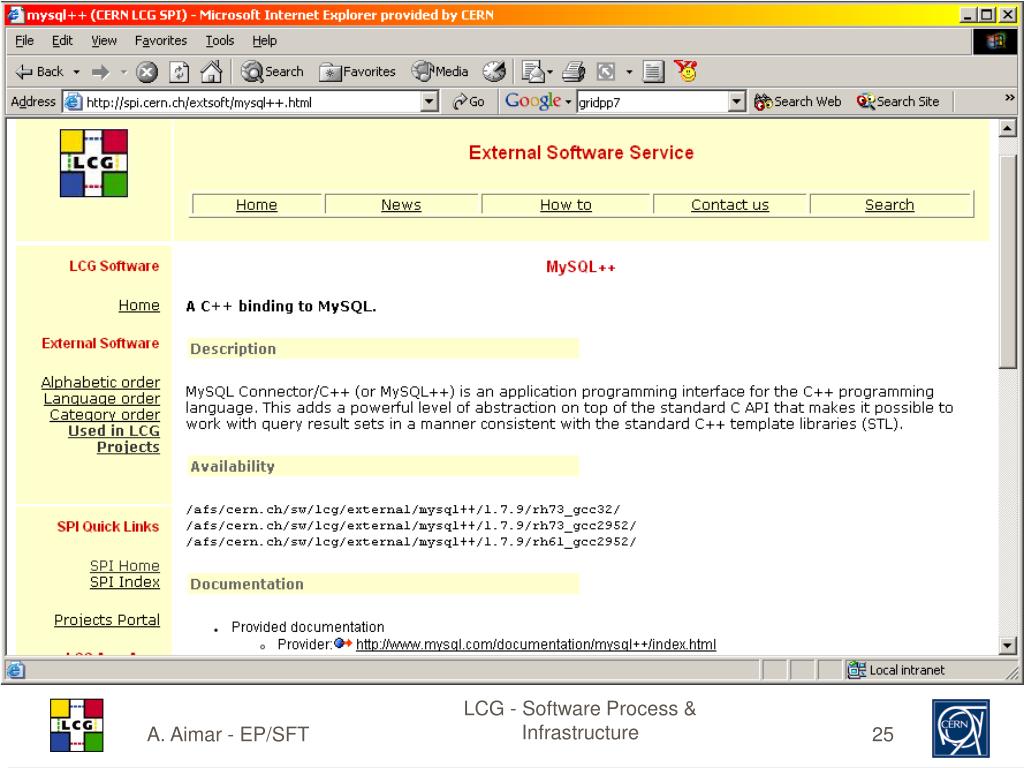Print the page with the printer icon
This screenshot has width=1024, height=768.
pyautogui.click(x=573, y=71)
